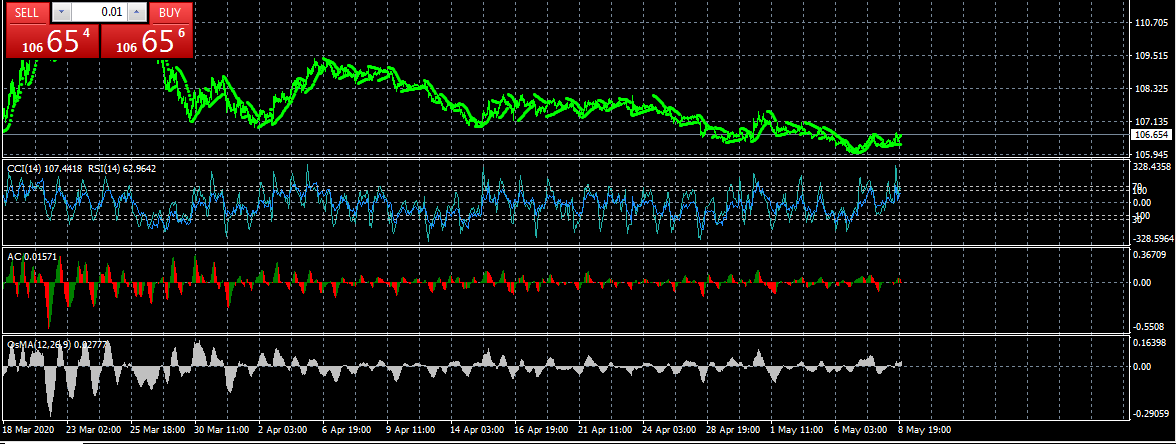Click the 2 Apr 03:00 time label
The width and height of the screenshot is (1176, 444).
pos(283,430)
